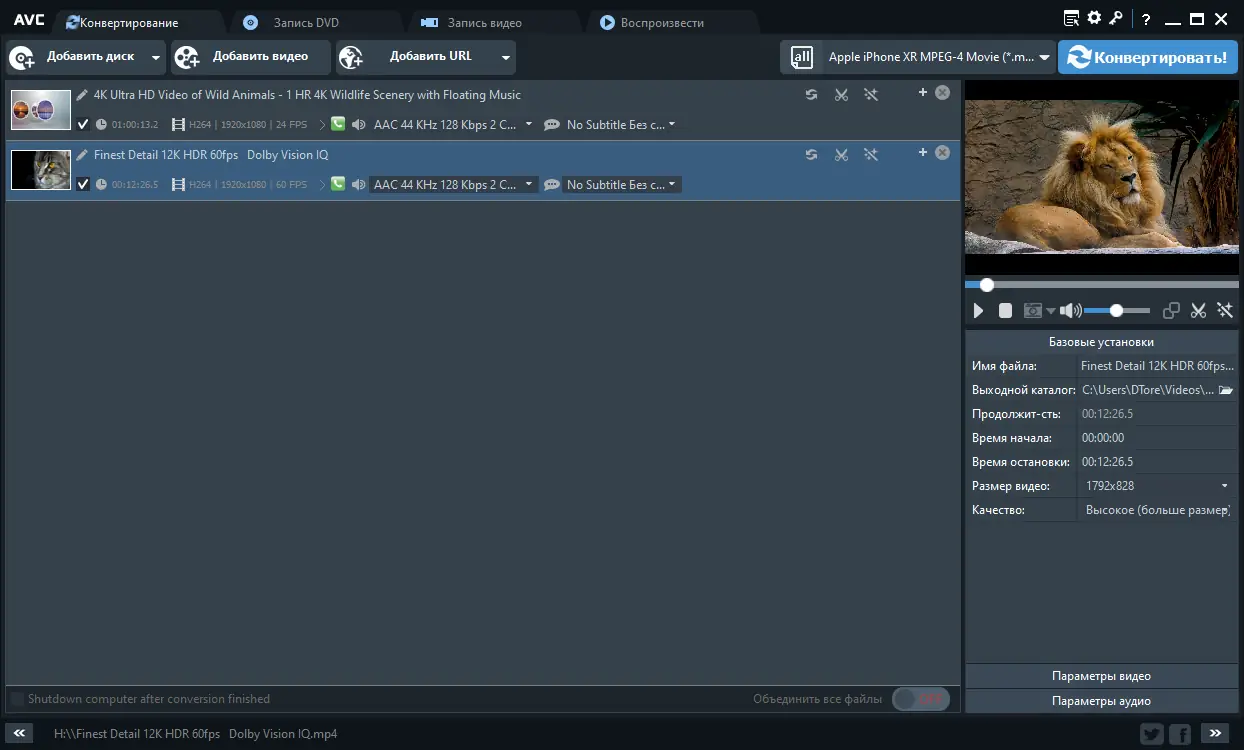The image size is (1244, 750).
Task: Expand the Добавить URL dropdown arrow
Action: point(506,58)
